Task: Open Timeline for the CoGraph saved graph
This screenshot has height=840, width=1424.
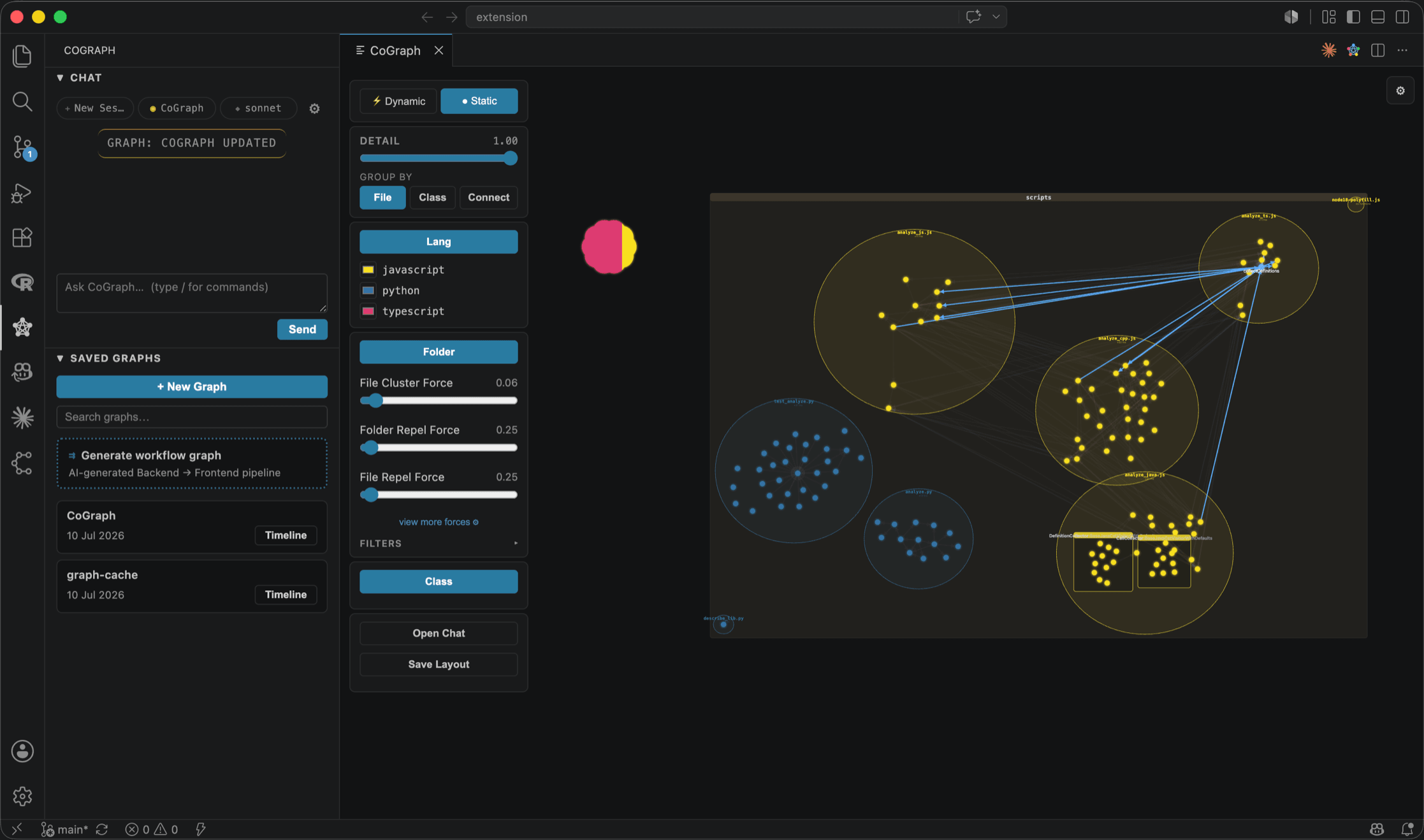Action: 286,535
